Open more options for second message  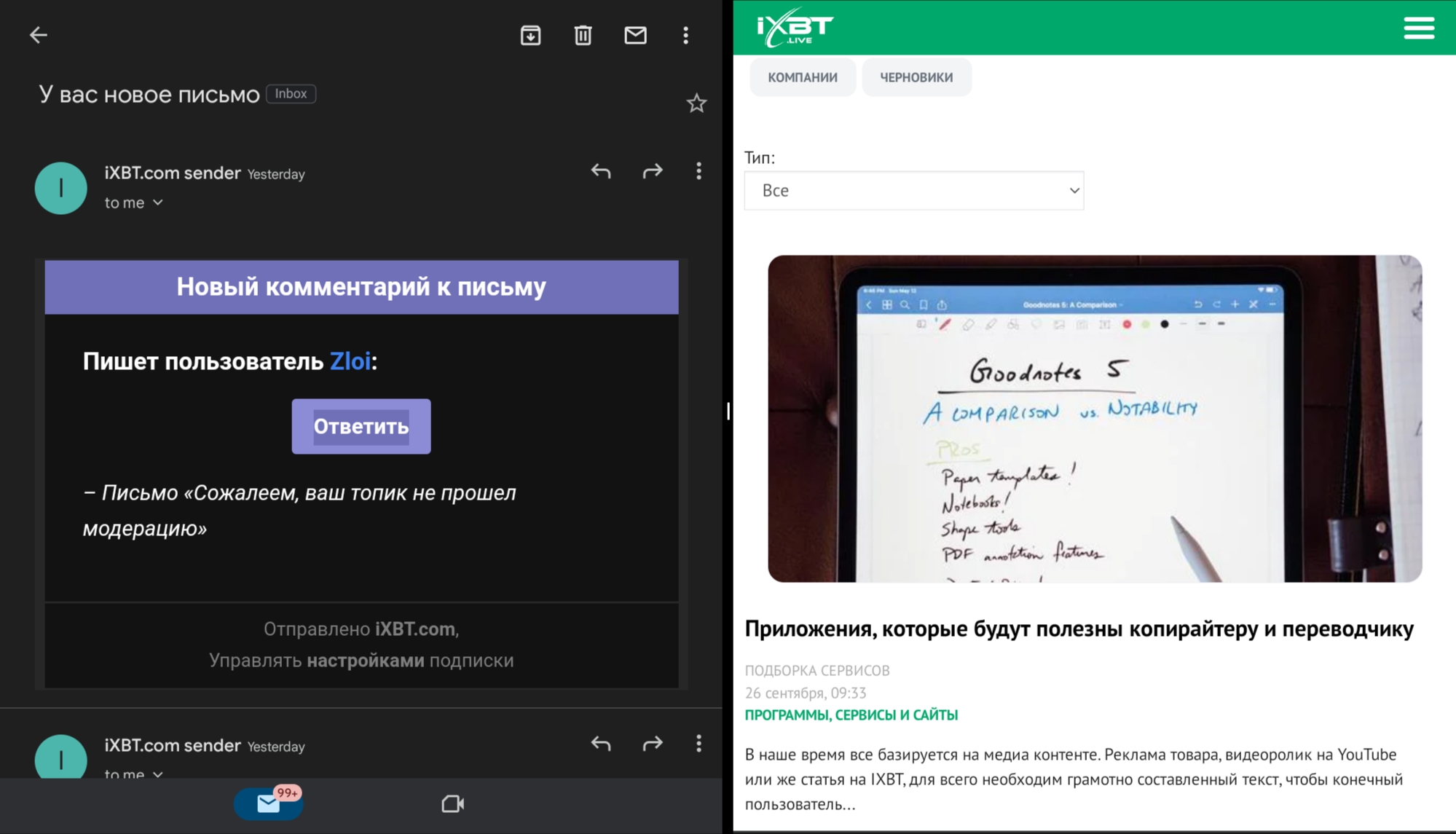(x=699, y=744)
